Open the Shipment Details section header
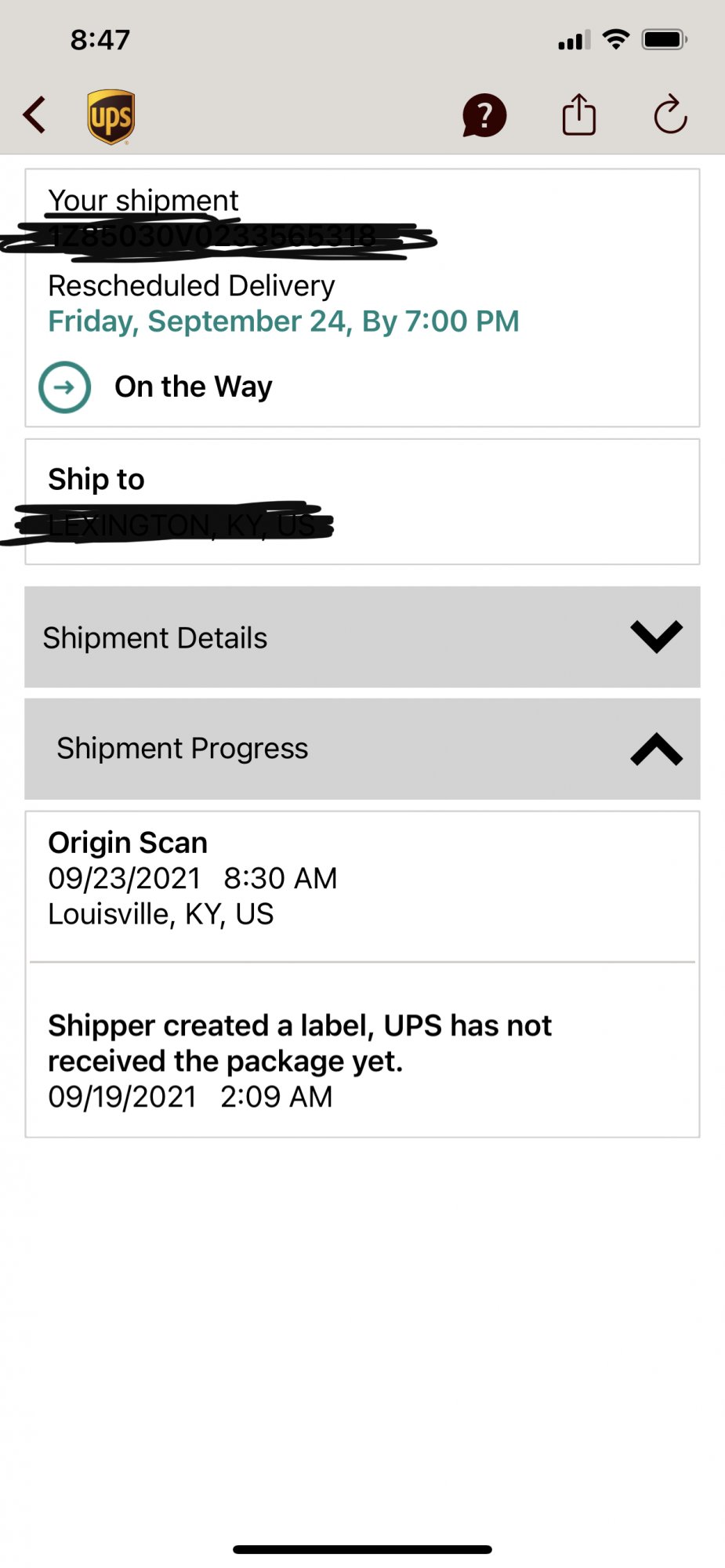725x1568 pixels. [x=155, y=638]
